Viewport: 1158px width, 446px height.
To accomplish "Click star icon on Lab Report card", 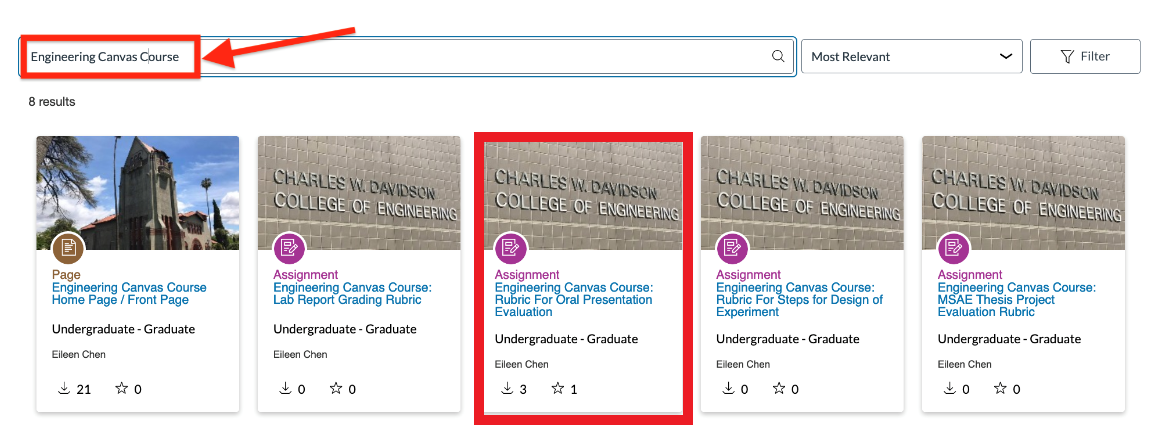I will 336,388.
